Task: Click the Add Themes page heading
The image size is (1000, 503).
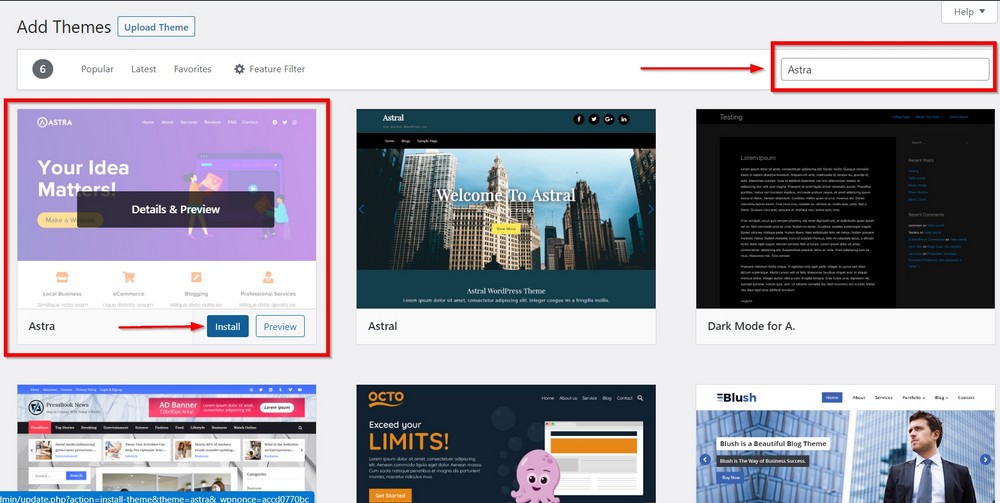Action: (64, 27)
